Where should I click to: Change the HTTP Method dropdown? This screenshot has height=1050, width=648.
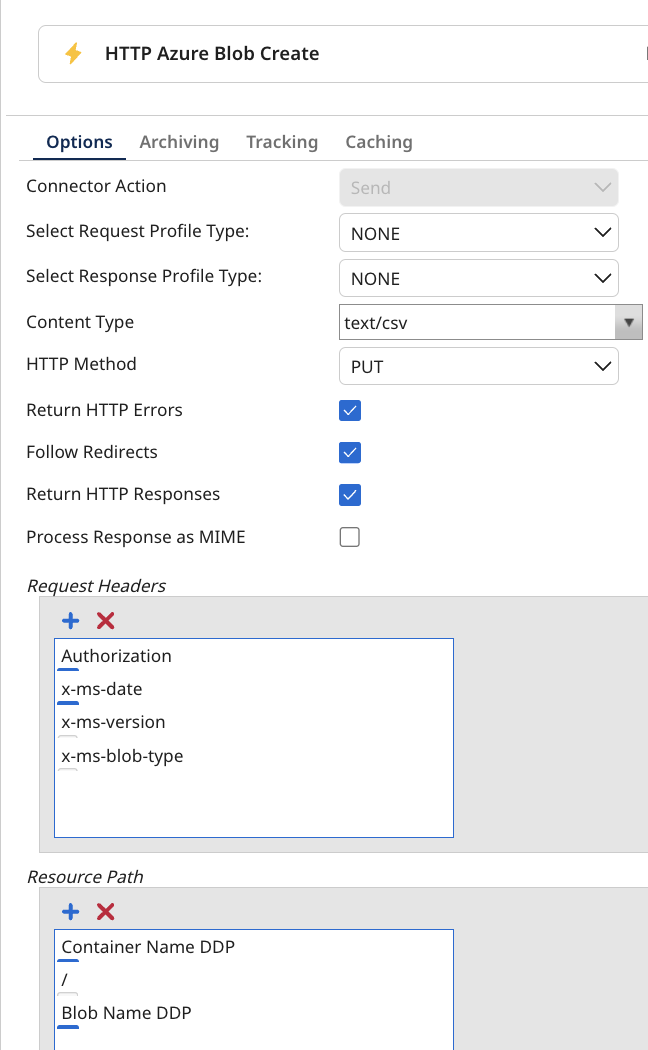[x=601, y=366]
